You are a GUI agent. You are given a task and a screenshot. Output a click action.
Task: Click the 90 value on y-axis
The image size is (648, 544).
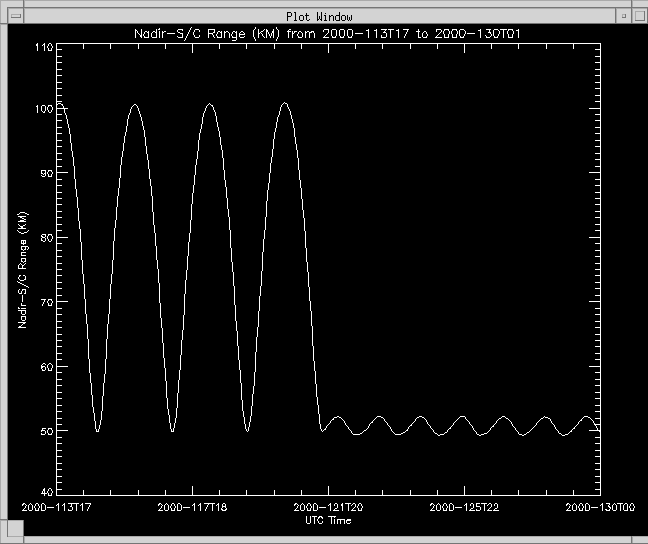pos(44,173)
